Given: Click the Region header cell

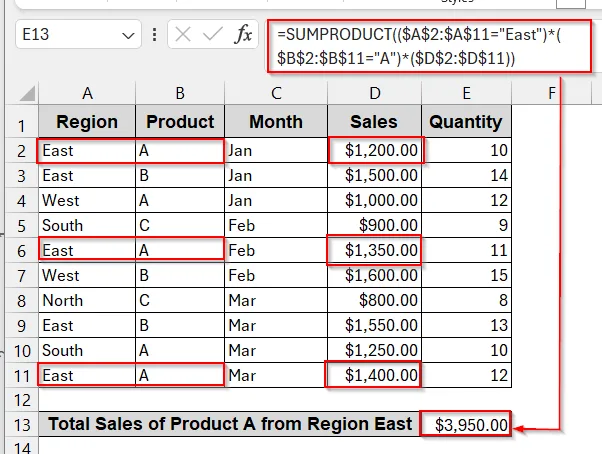Looking at the screenshot, I should pyautogui.click(x=87, y=122).
